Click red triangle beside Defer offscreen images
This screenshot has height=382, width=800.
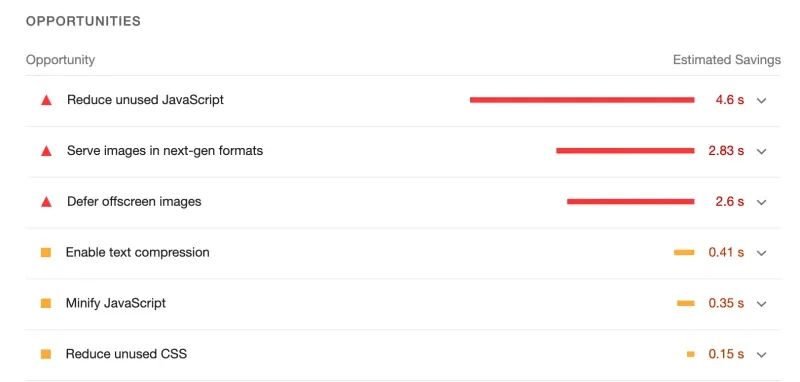(x=46, y=202)
